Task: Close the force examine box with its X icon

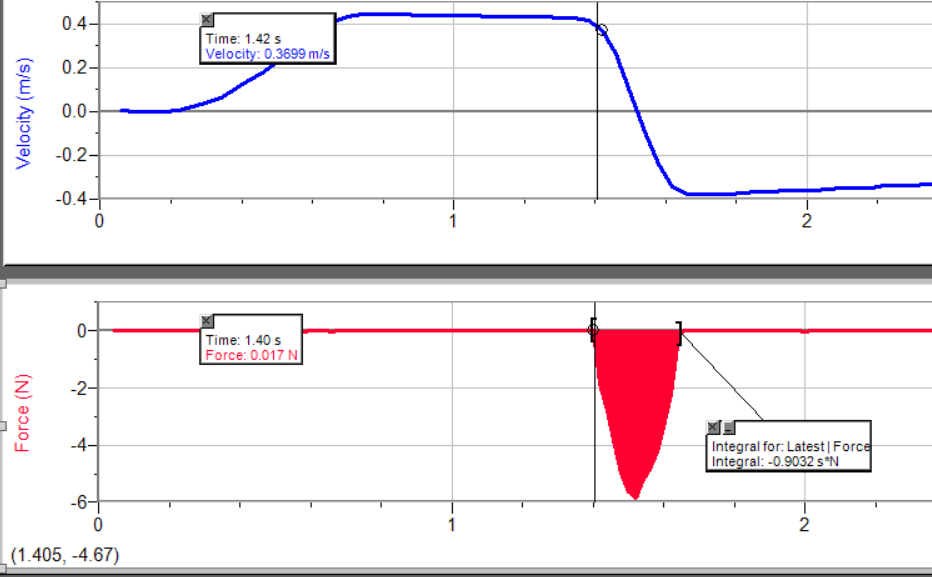Action: (x=208, y=320)
